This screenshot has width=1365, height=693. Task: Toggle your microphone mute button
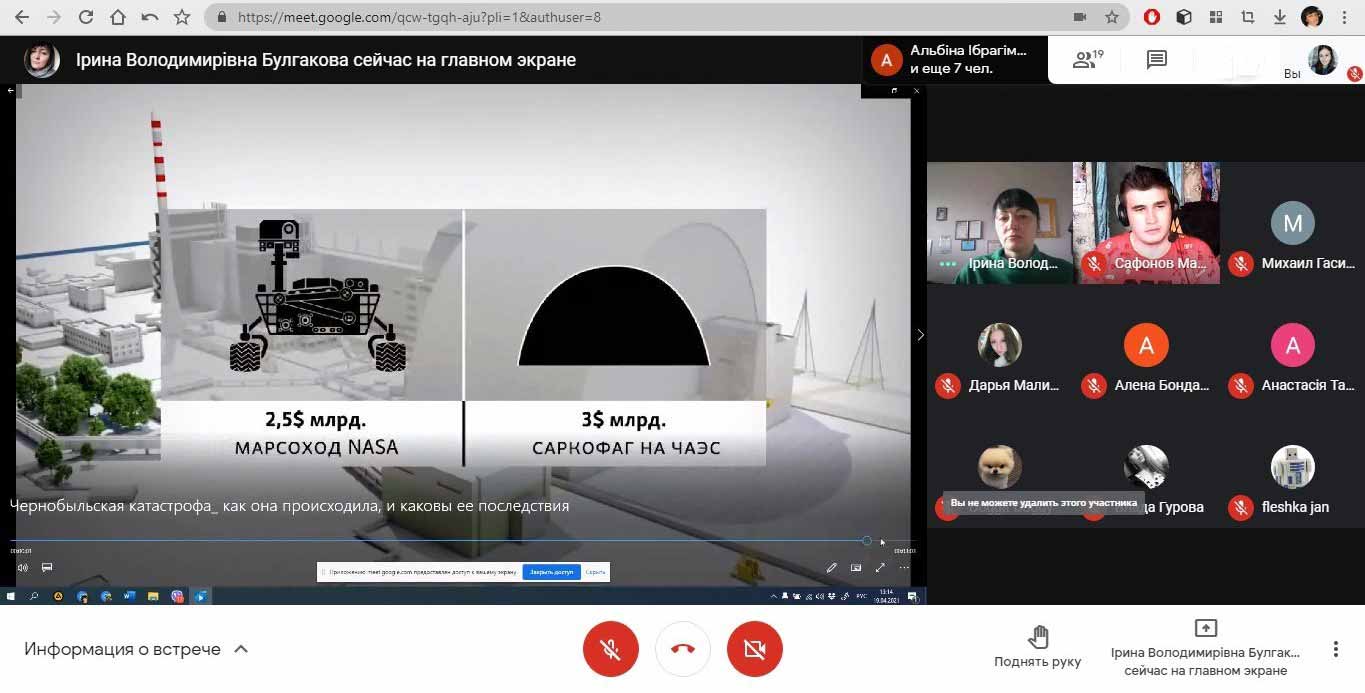pos(611,649)
